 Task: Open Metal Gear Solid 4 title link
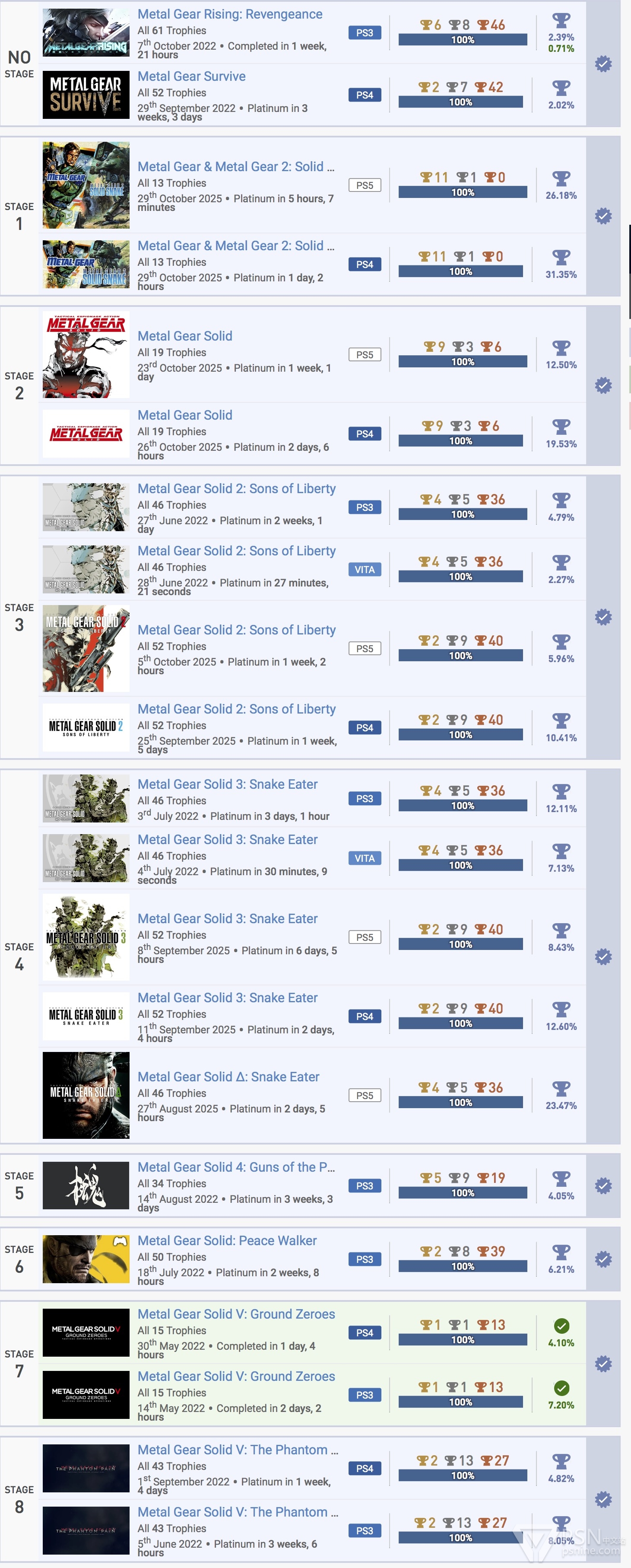(236, 1167)
